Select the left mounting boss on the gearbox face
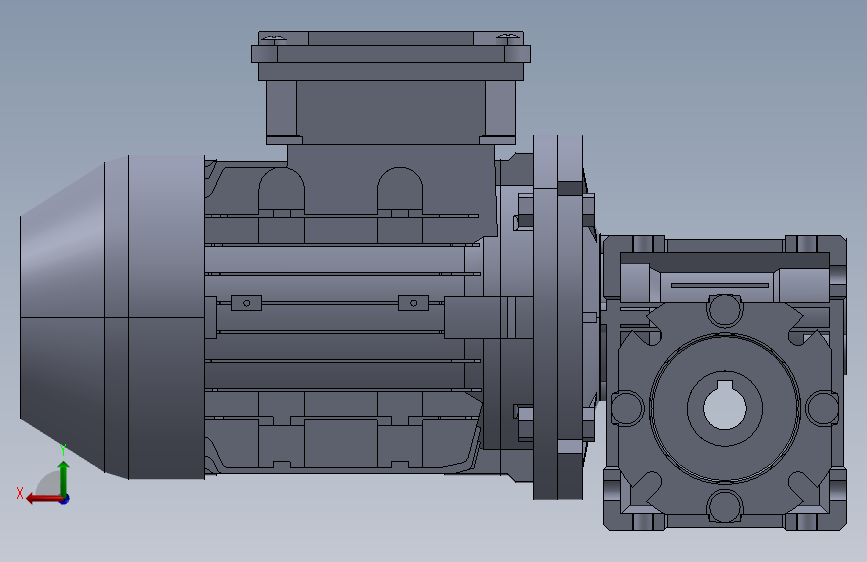This screenshot has height=562, width=867. pos(627,408)
